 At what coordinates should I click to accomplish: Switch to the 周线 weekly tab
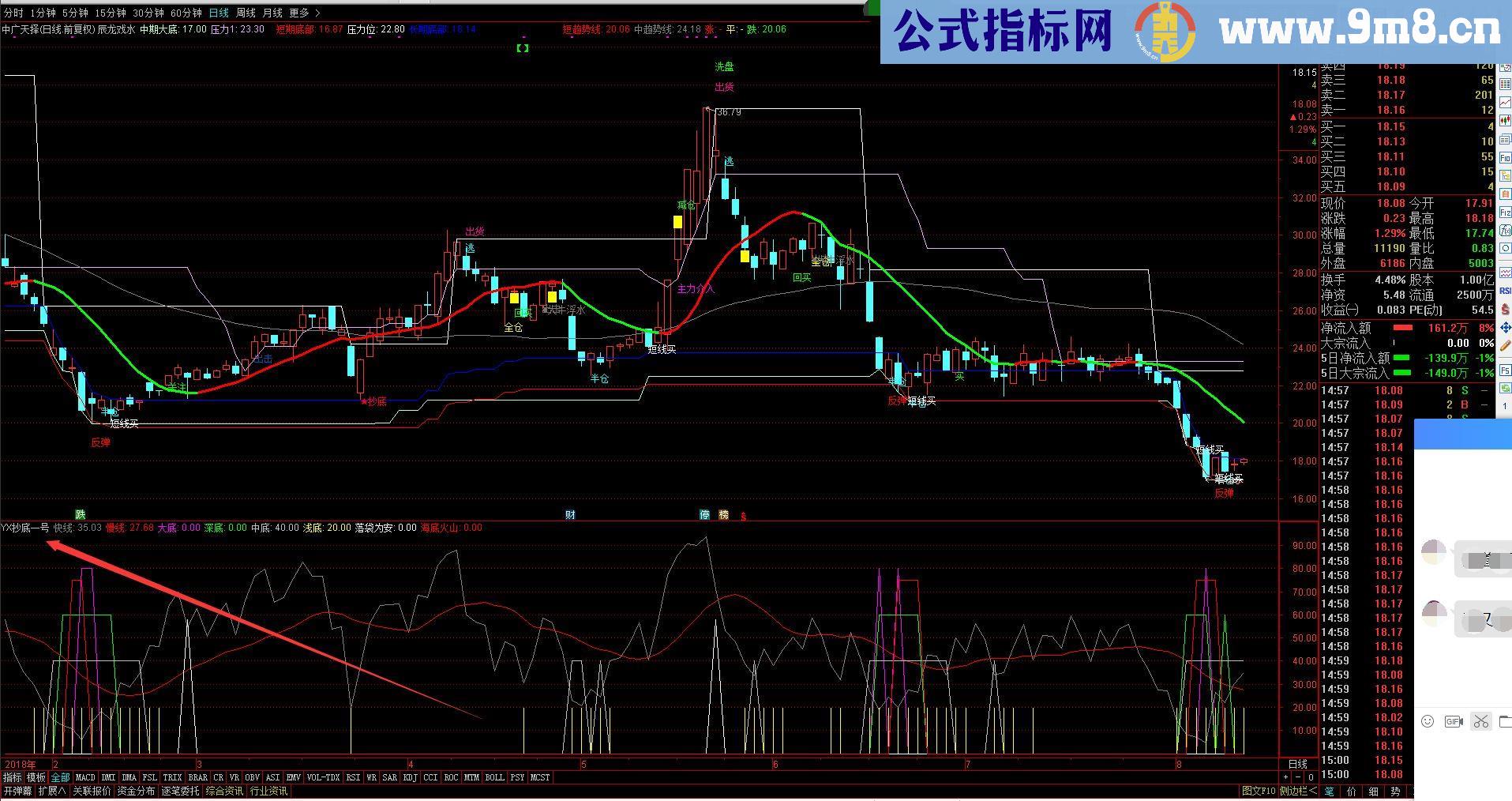pos(246,13)
